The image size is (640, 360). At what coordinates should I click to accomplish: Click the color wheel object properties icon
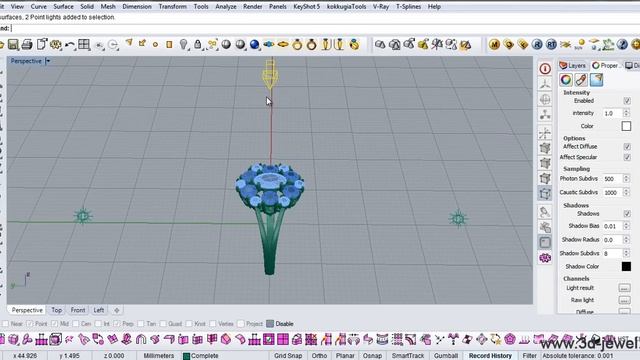566,80
